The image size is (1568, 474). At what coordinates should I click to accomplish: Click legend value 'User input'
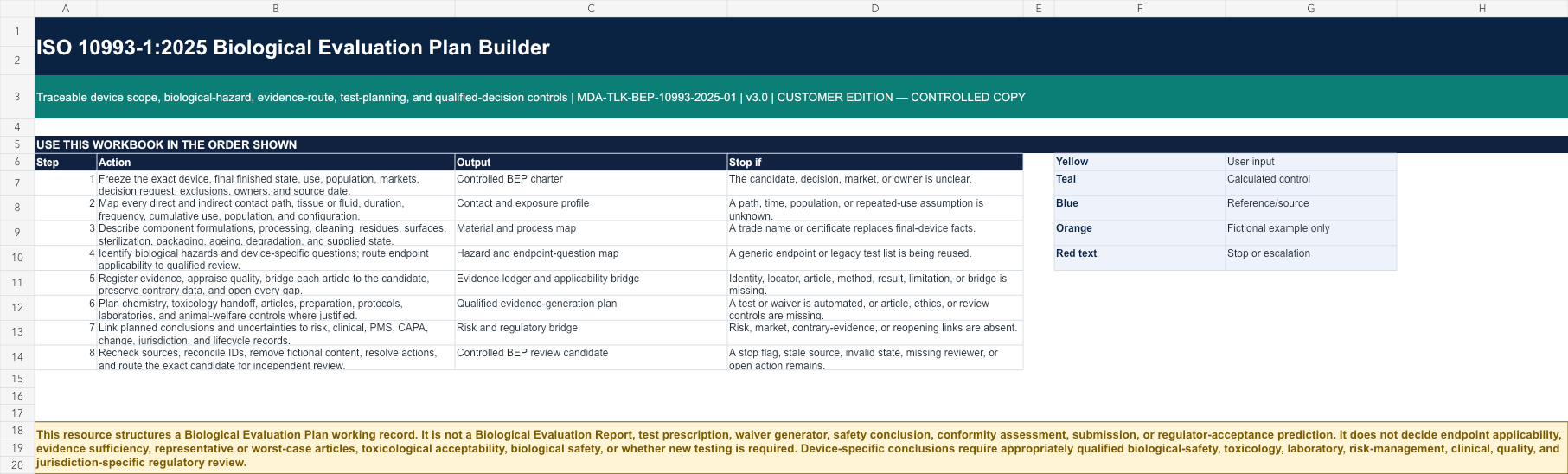tap(1310, 162)
